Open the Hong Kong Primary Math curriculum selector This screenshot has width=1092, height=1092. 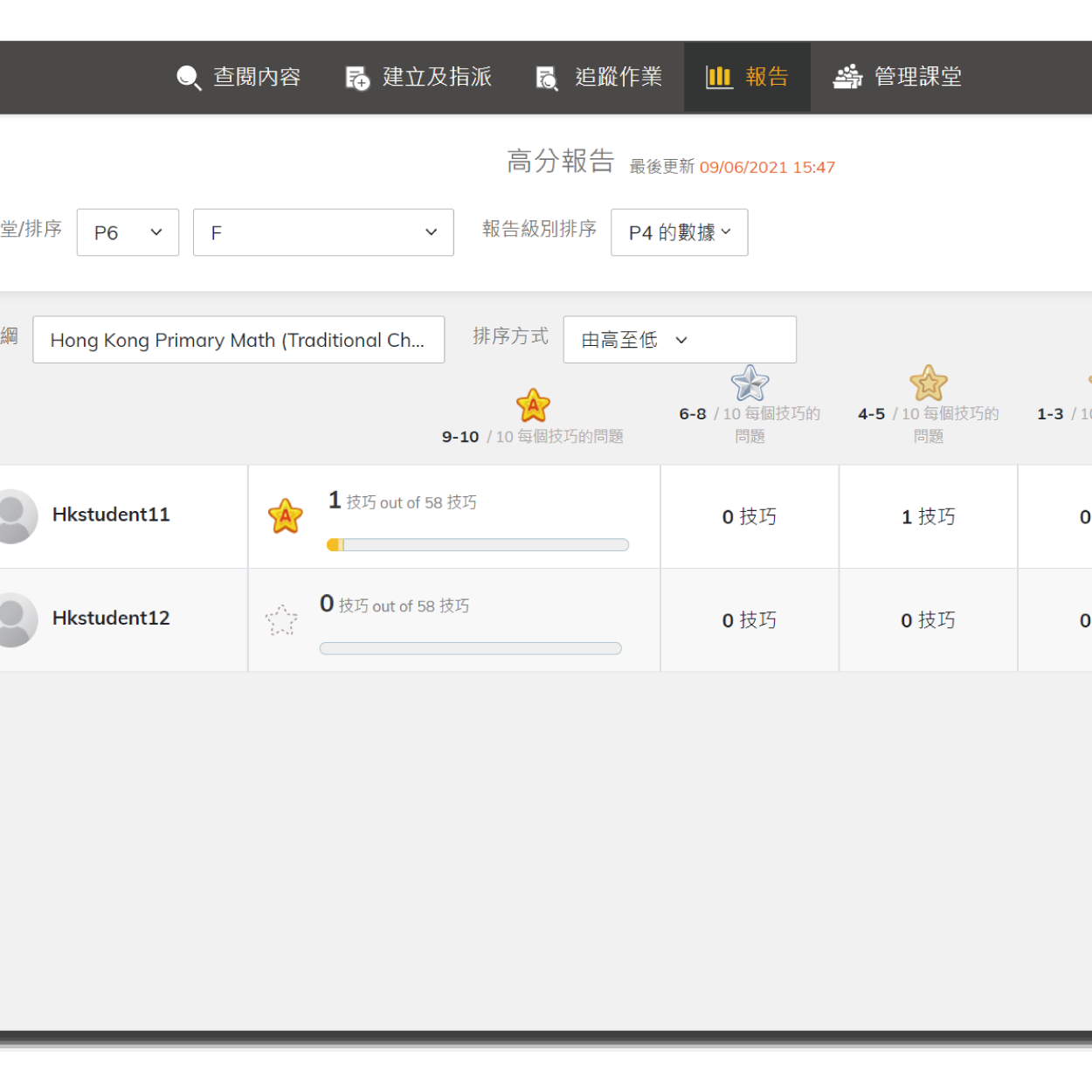tap(238, 340)
